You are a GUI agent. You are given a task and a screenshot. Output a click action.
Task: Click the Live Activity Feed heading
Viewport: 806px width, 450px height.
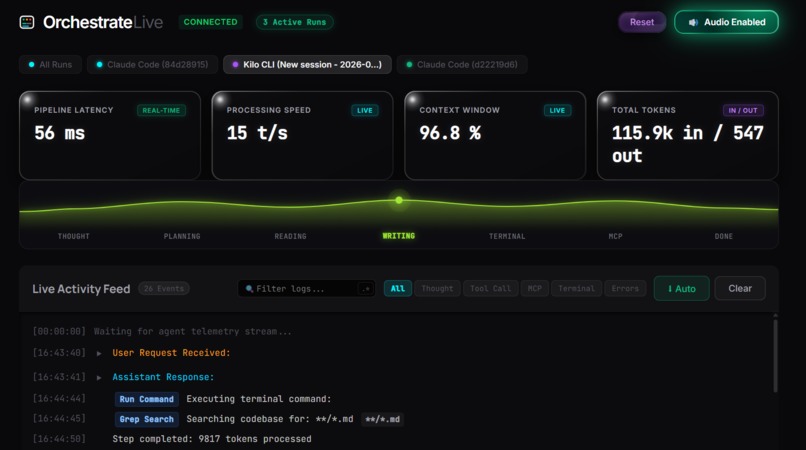click(81, 289)
